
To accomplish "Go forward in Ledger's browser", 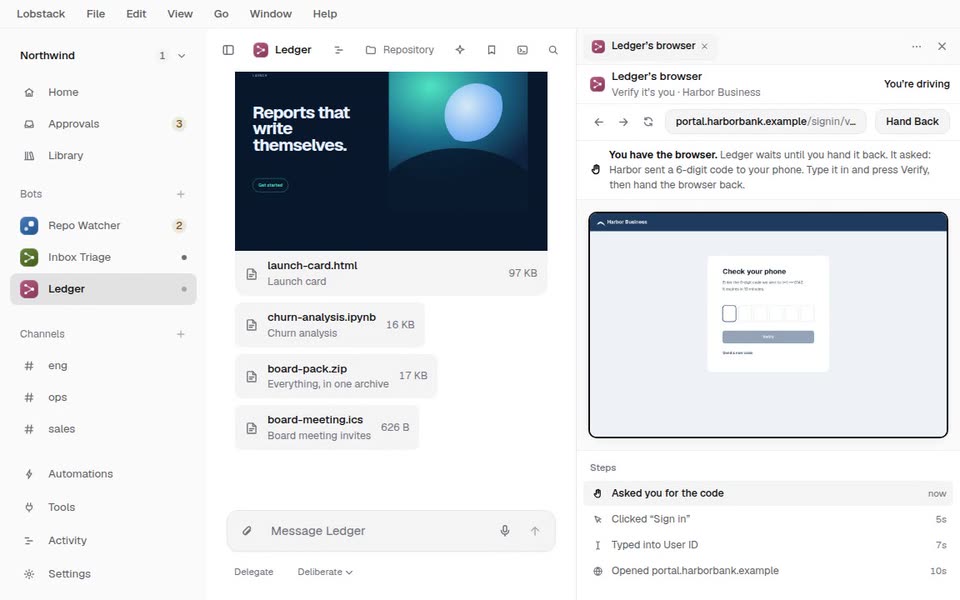I will [x=623, y=122].
